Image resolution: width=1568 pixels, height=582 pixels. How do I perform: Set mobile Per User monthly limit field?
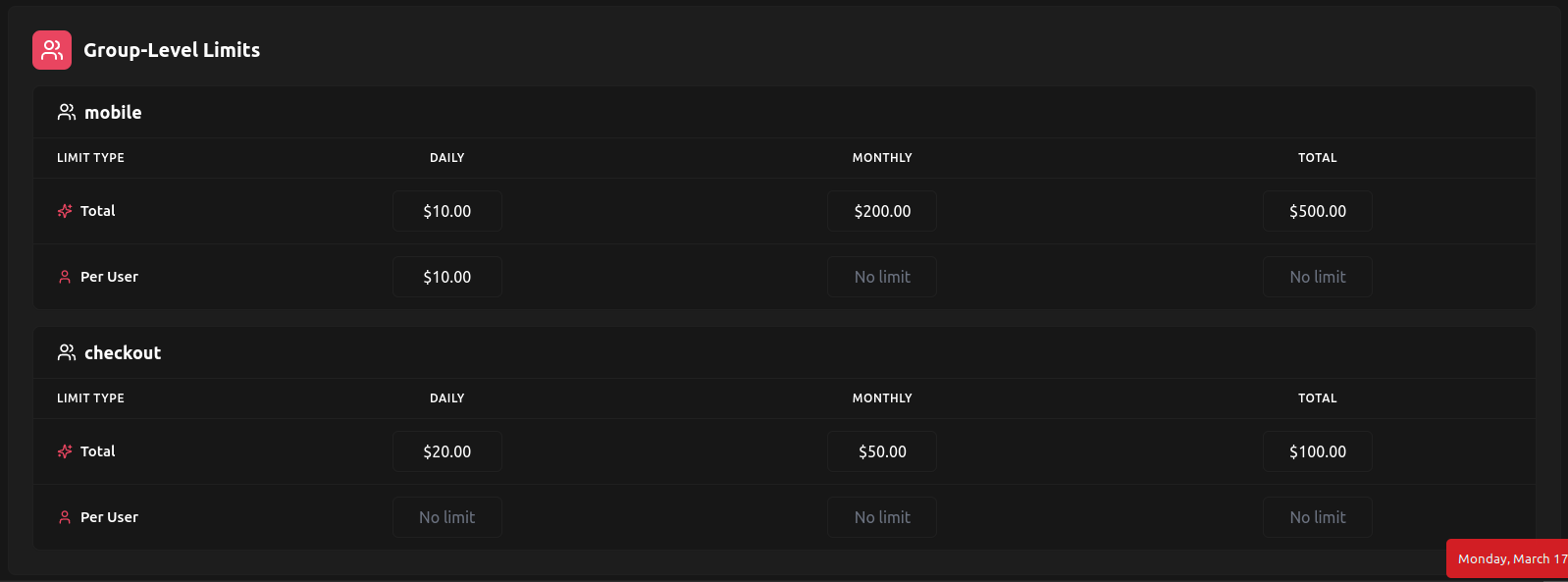pyautogui.click(x=882, y=277)
